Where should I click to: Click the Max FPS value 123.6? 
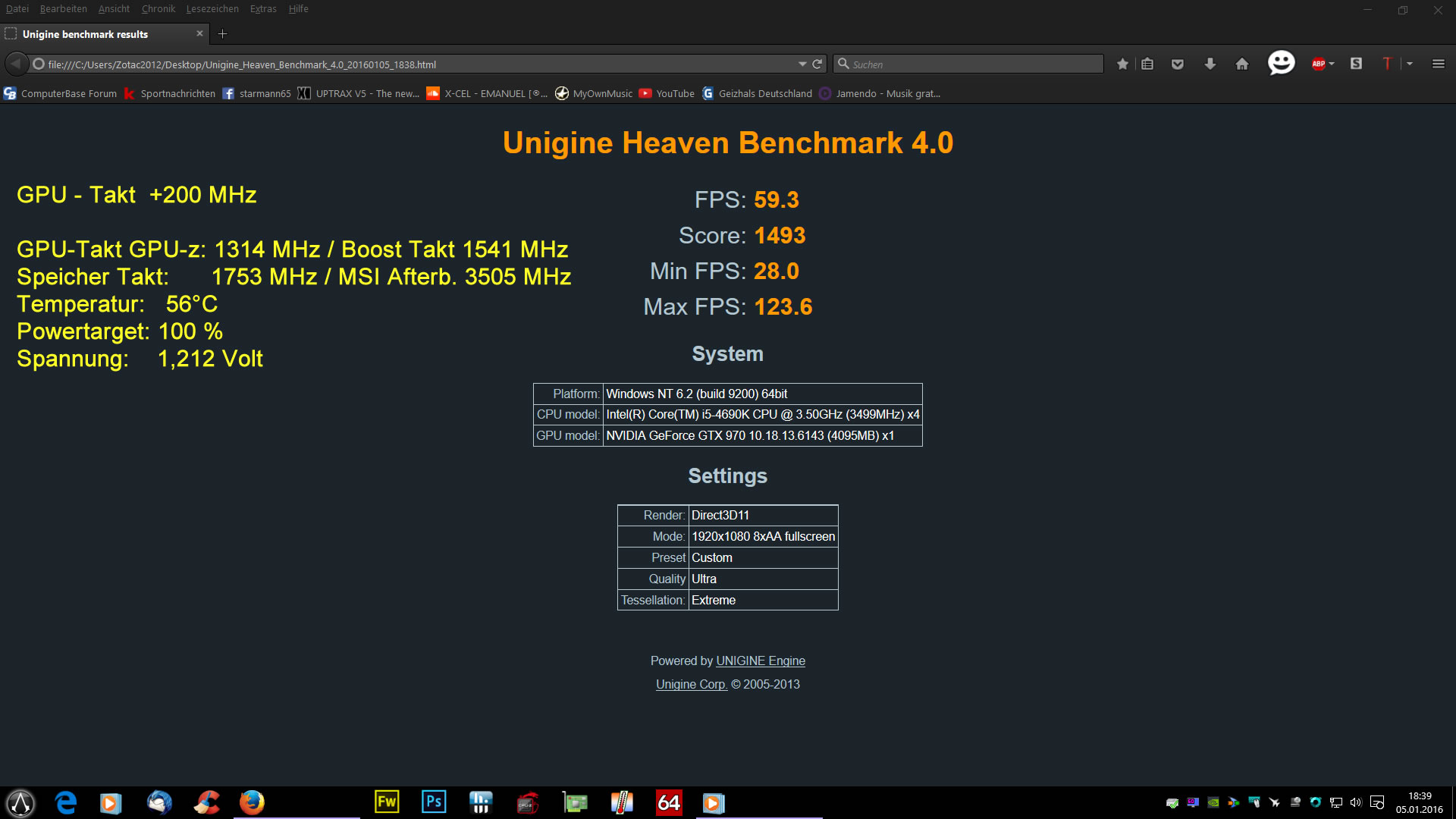coord(783,306)
